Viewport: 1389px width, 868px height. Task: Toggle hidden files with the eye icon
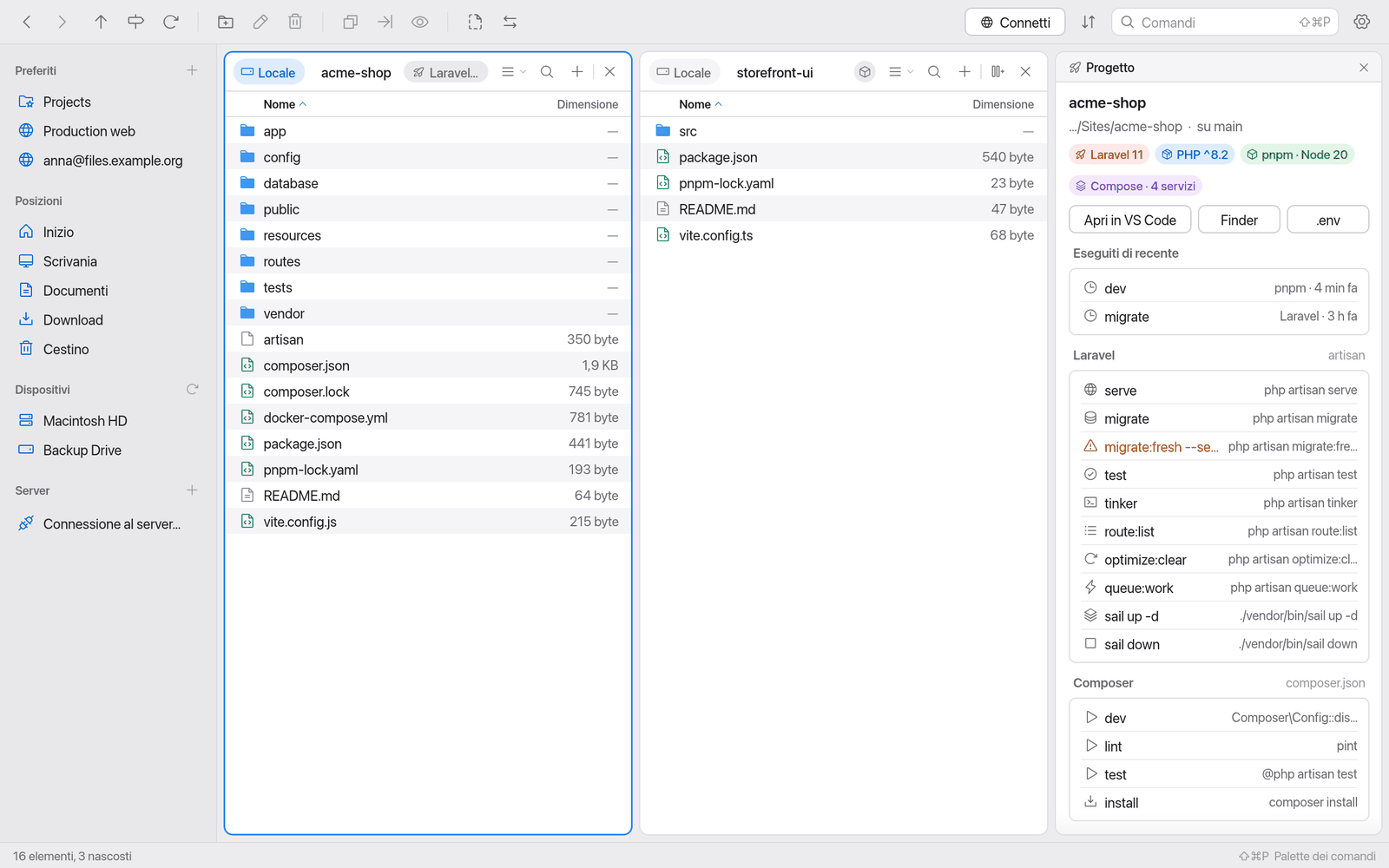tap(420, 22)
